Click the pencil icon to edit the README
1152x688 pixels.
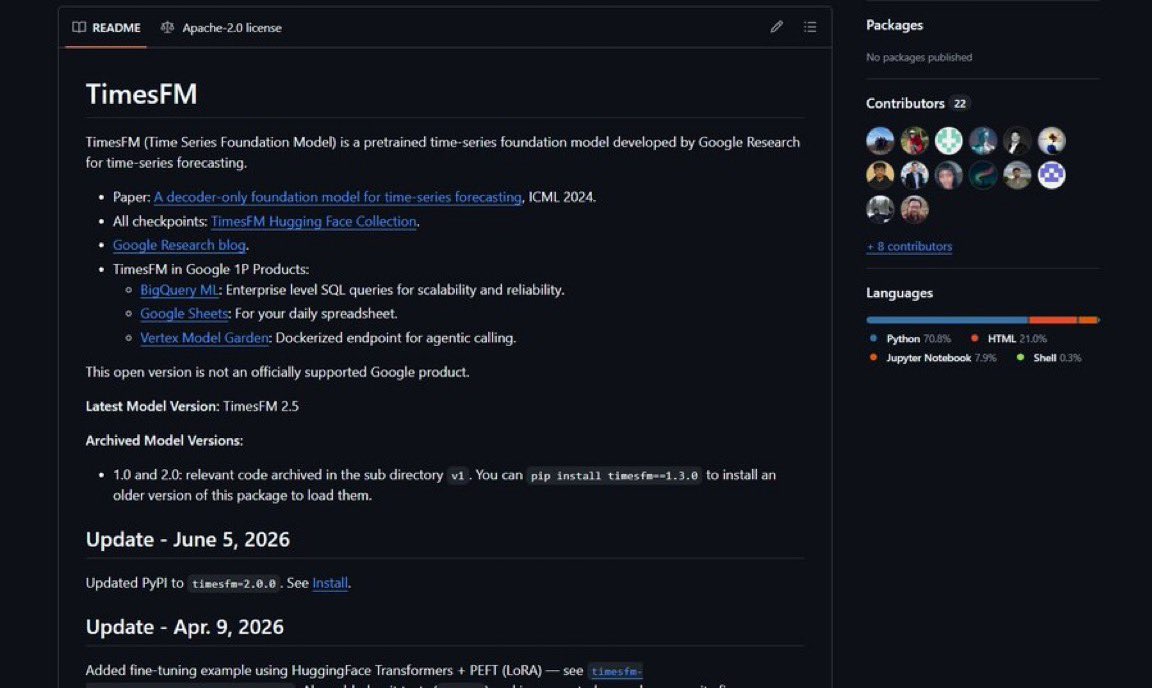[777, 27]
